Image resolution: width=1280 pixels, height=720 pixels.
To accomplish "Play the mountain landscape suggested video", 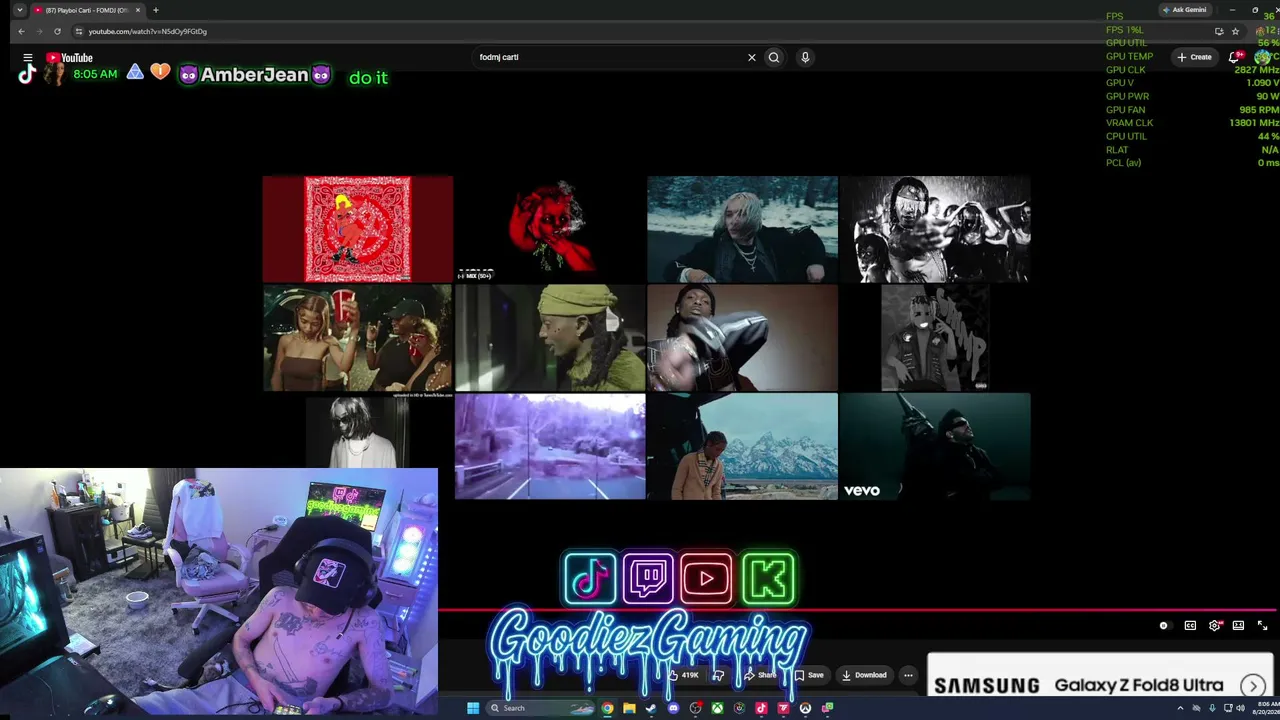I will coord(742,446).
